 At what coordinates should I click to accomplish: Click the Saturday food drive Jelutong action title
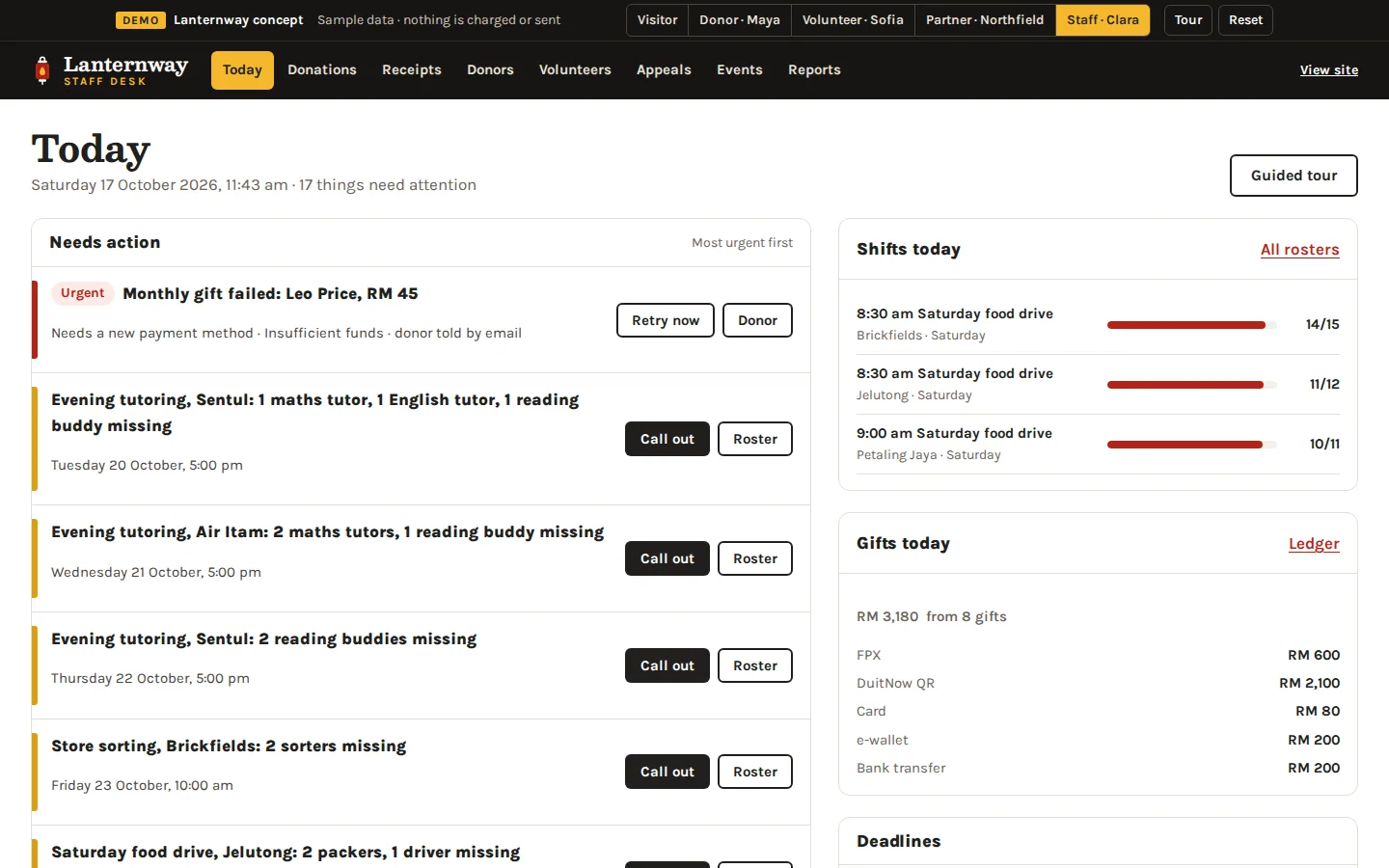286,853
